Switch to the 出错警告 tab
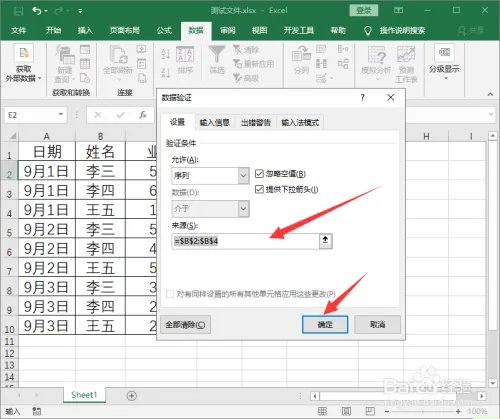The image size is (500, 419). pyautogui.click(x=255, y=123)
